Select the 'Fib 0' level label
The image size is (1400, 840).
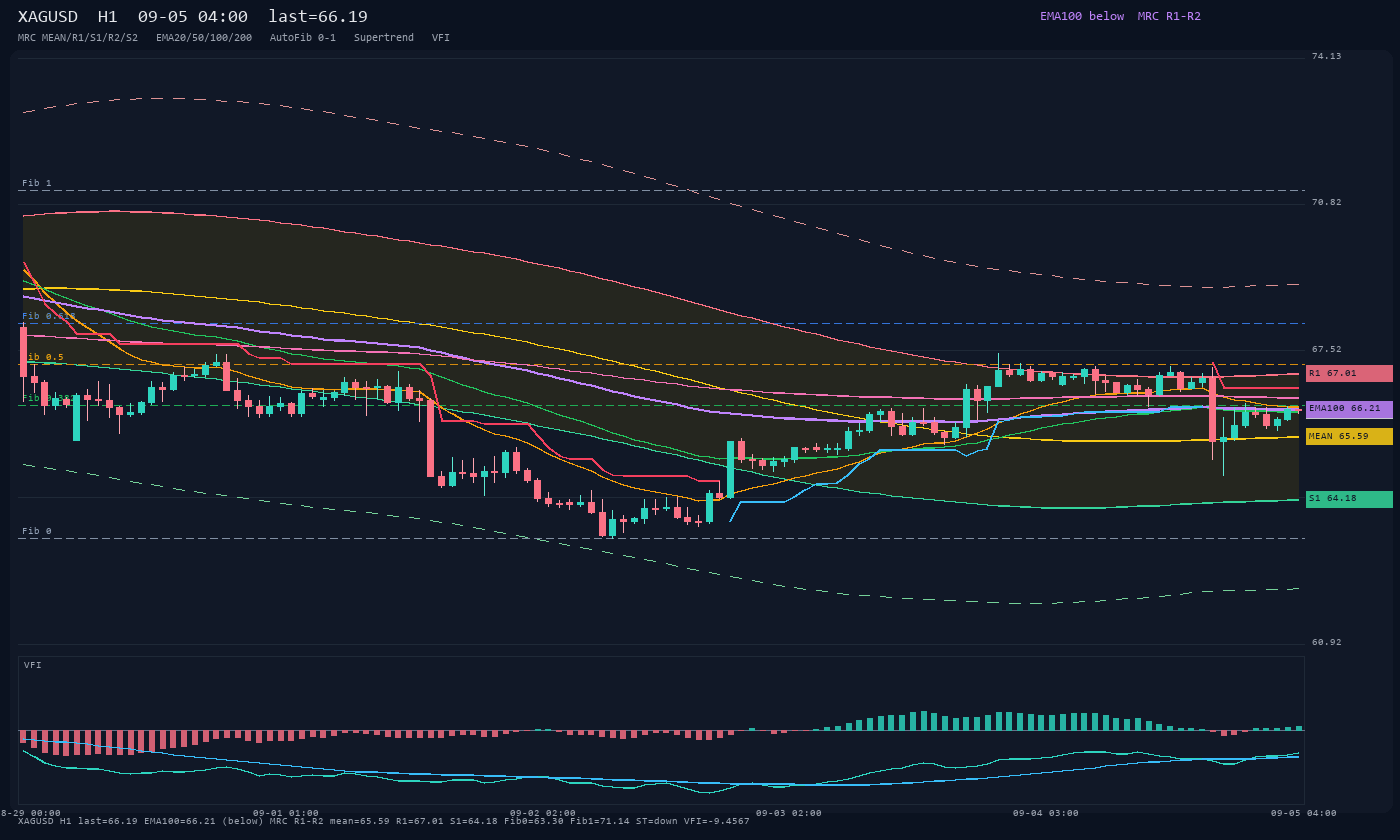point(37,532)
